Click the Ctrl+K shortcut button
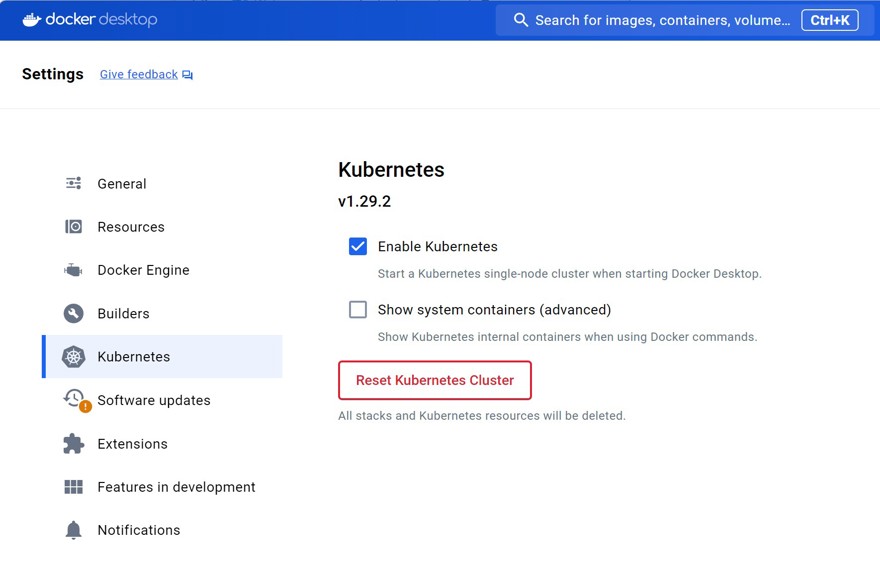880x575 pixels. (x=829, y=20)
